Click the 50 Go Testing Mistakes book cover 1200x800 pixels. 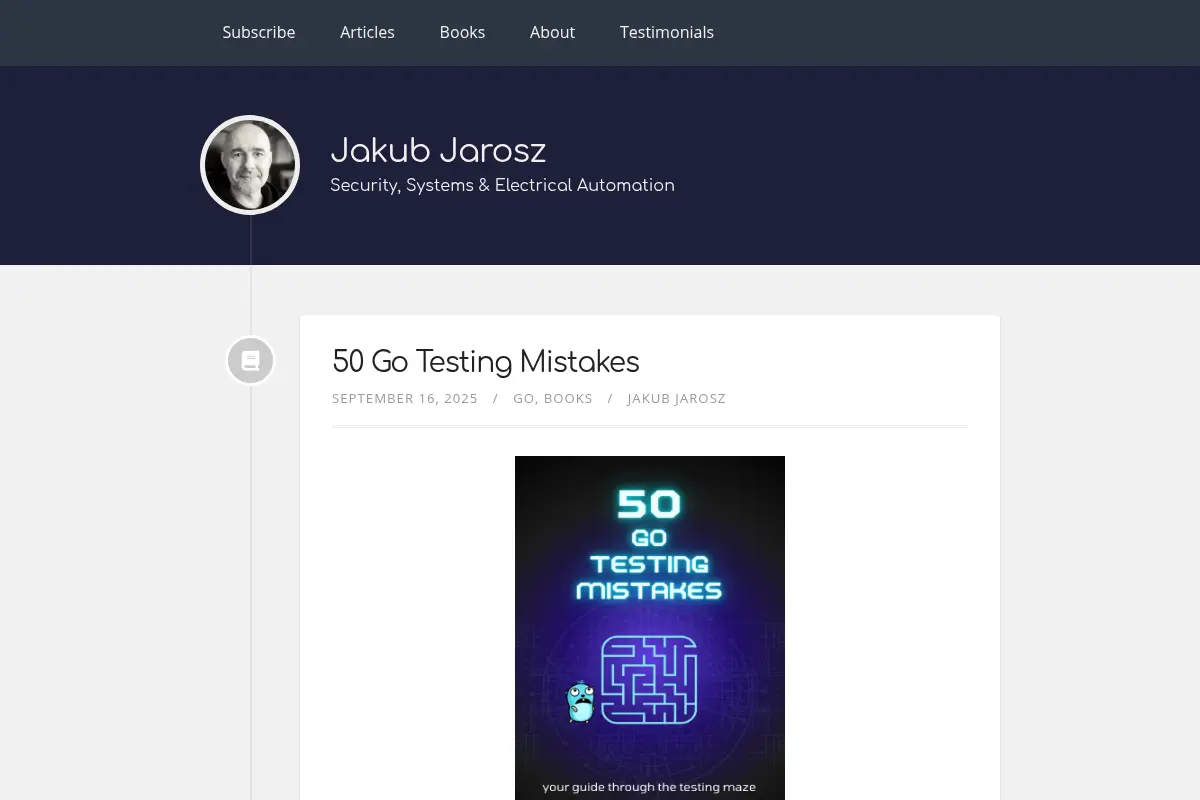pyautogui.click(x=650, y=628)
